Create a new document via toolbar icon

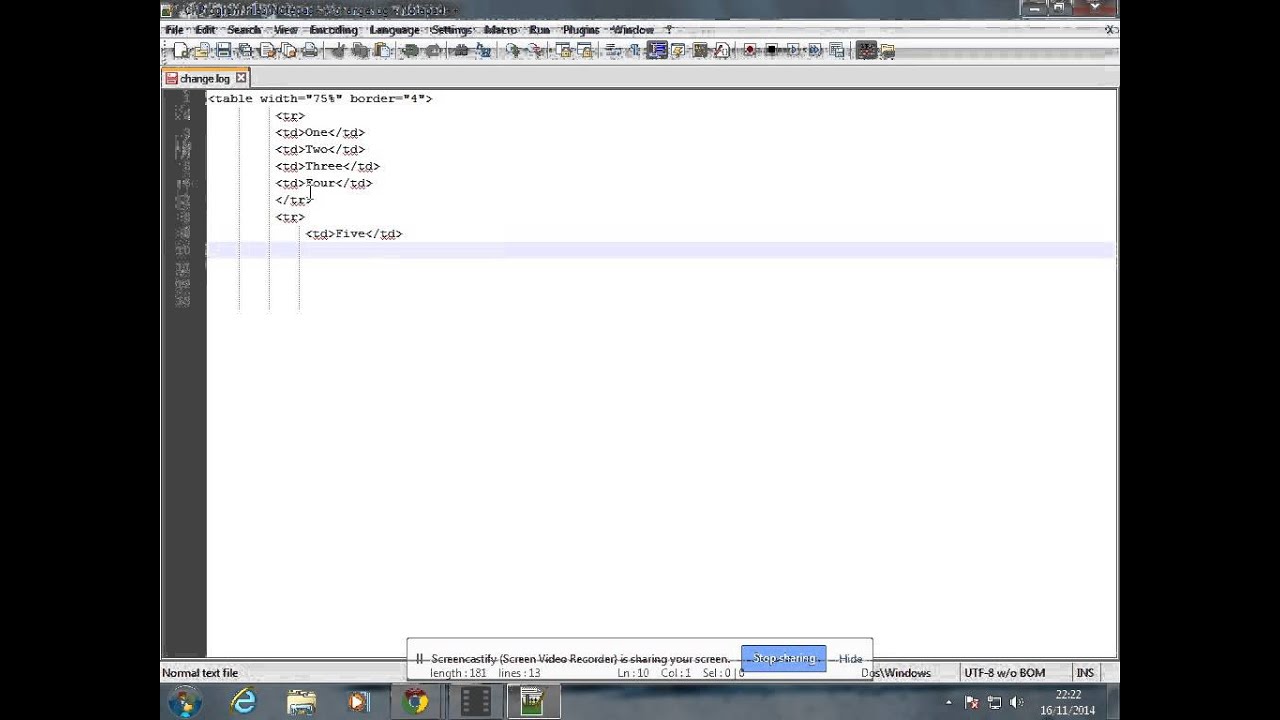coord(181,50)
